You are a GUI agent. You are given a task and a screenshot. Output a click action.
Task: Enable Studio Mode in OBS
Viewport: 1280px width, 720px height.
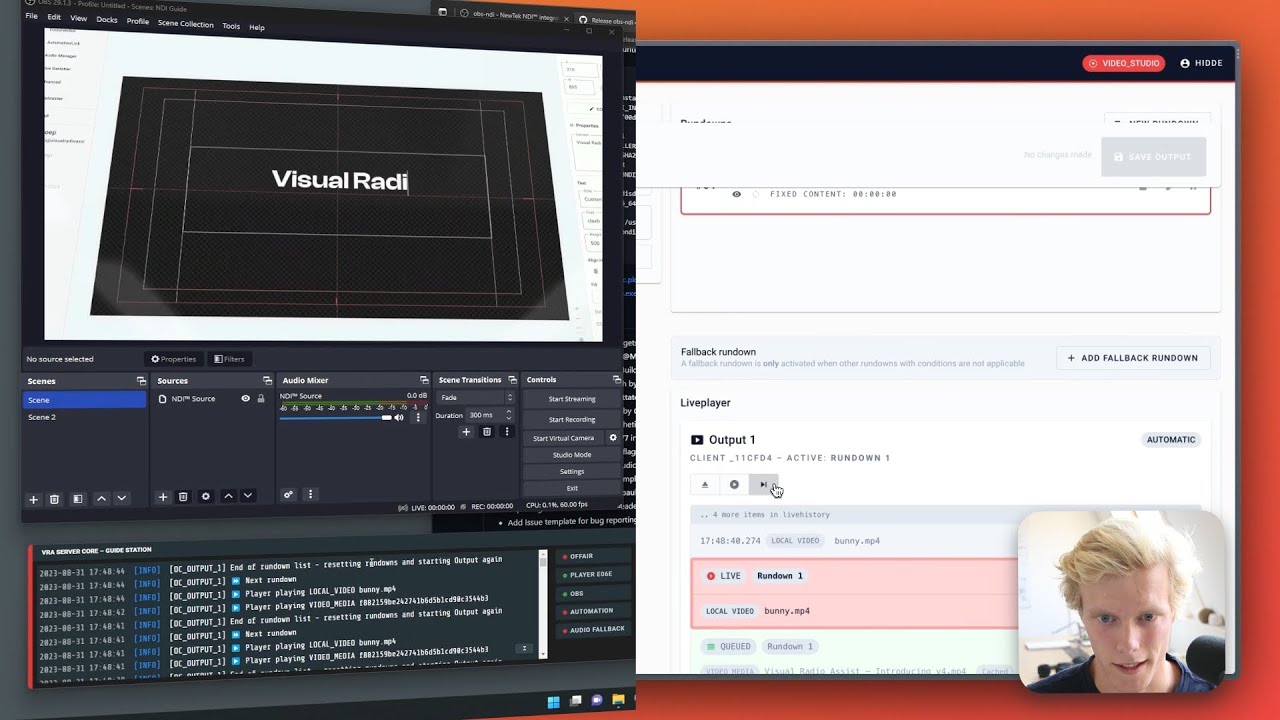click(x=572, y=455)
